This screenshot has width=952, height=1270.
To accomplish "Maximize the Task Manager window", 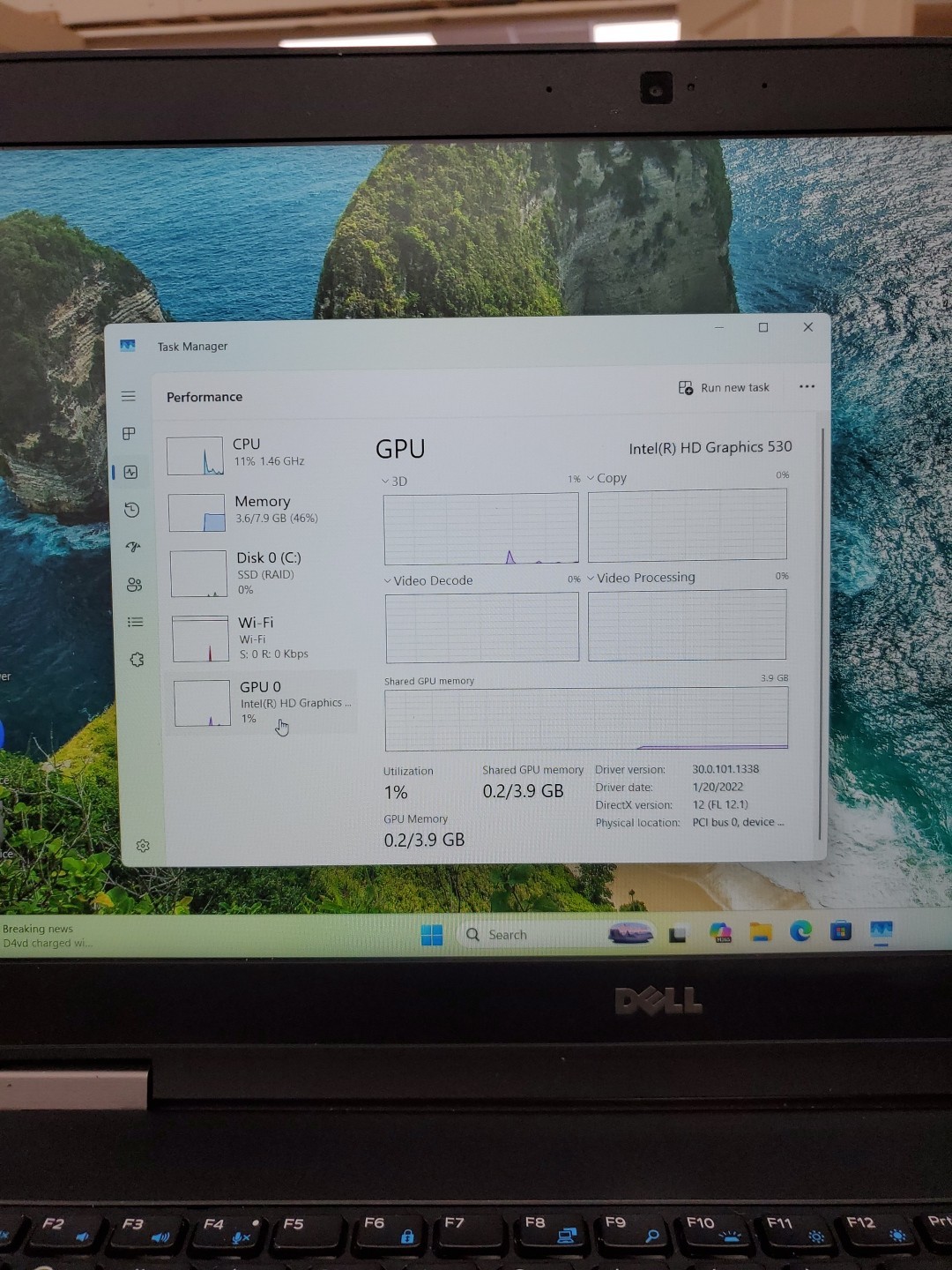I will pyautogui.click(x=763, y=327).
